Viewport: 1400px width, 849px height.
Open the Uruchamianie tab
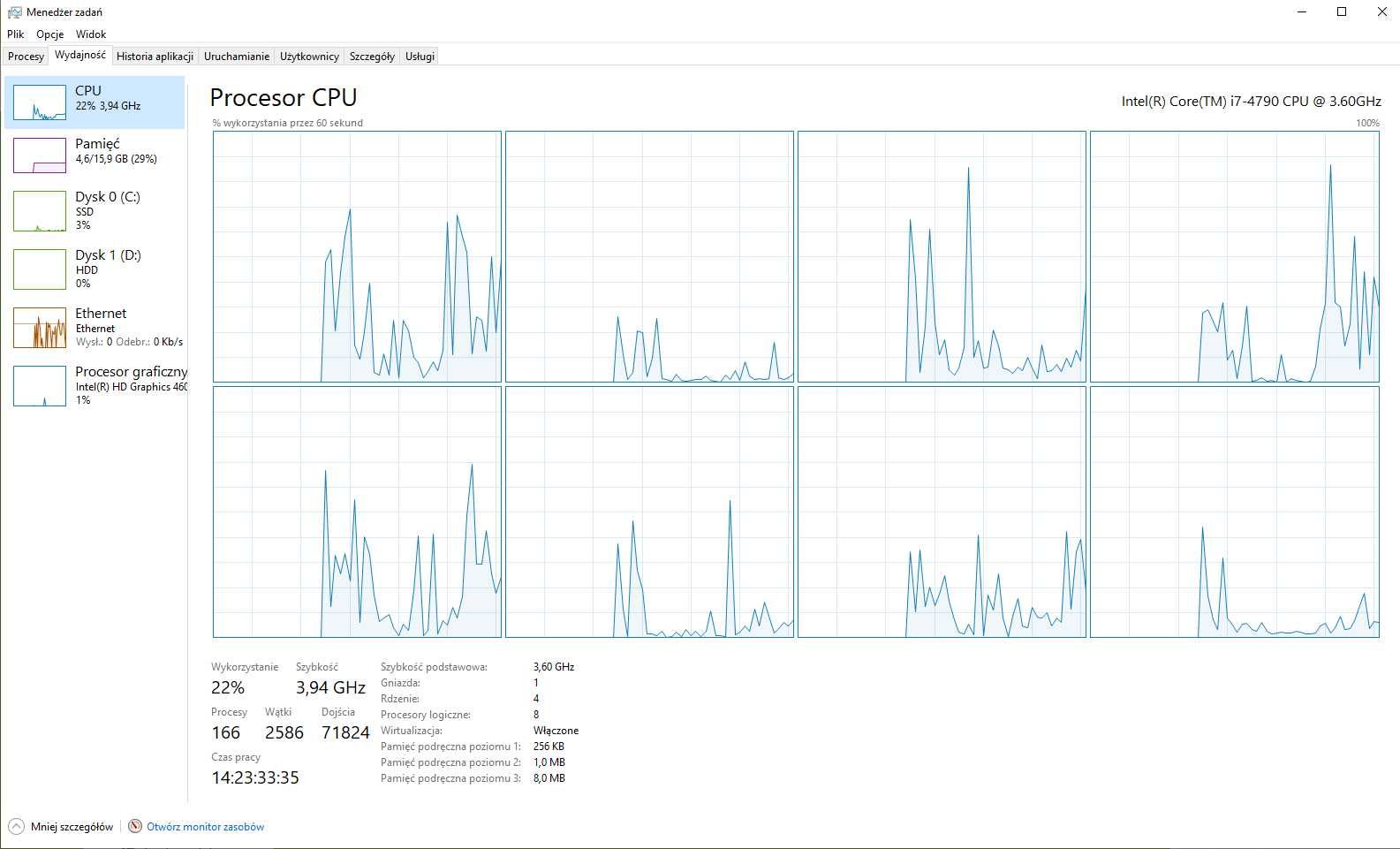(x=237, y=56)
